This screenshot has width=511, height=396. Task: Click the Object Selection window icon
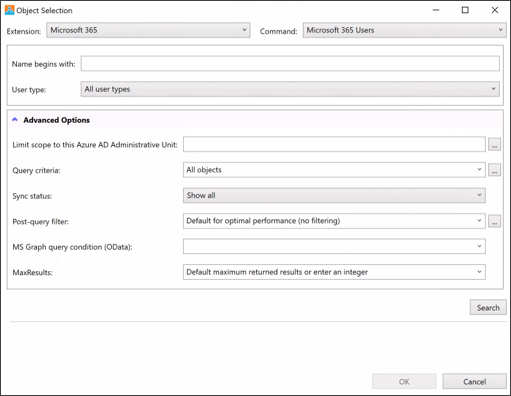[10, 10]
